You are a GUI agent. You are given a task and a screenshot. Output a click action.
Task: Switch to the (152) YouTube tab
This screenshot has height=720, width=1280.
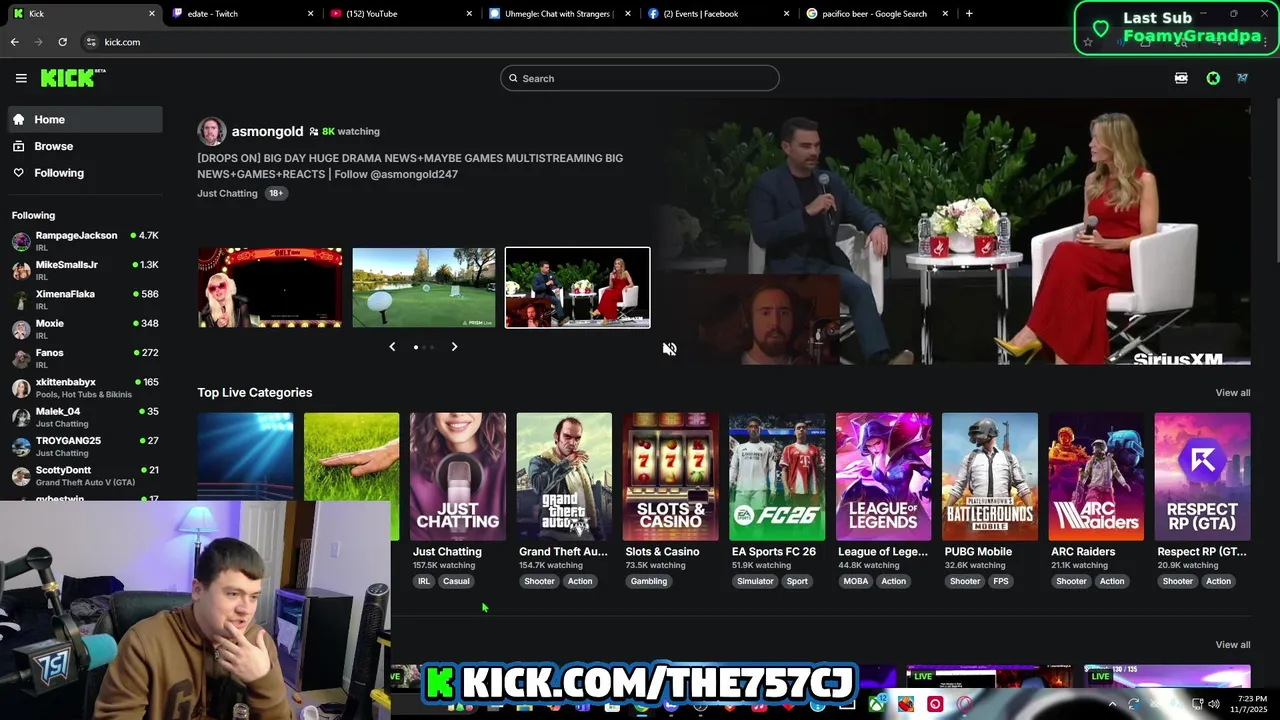coord(401,14)
